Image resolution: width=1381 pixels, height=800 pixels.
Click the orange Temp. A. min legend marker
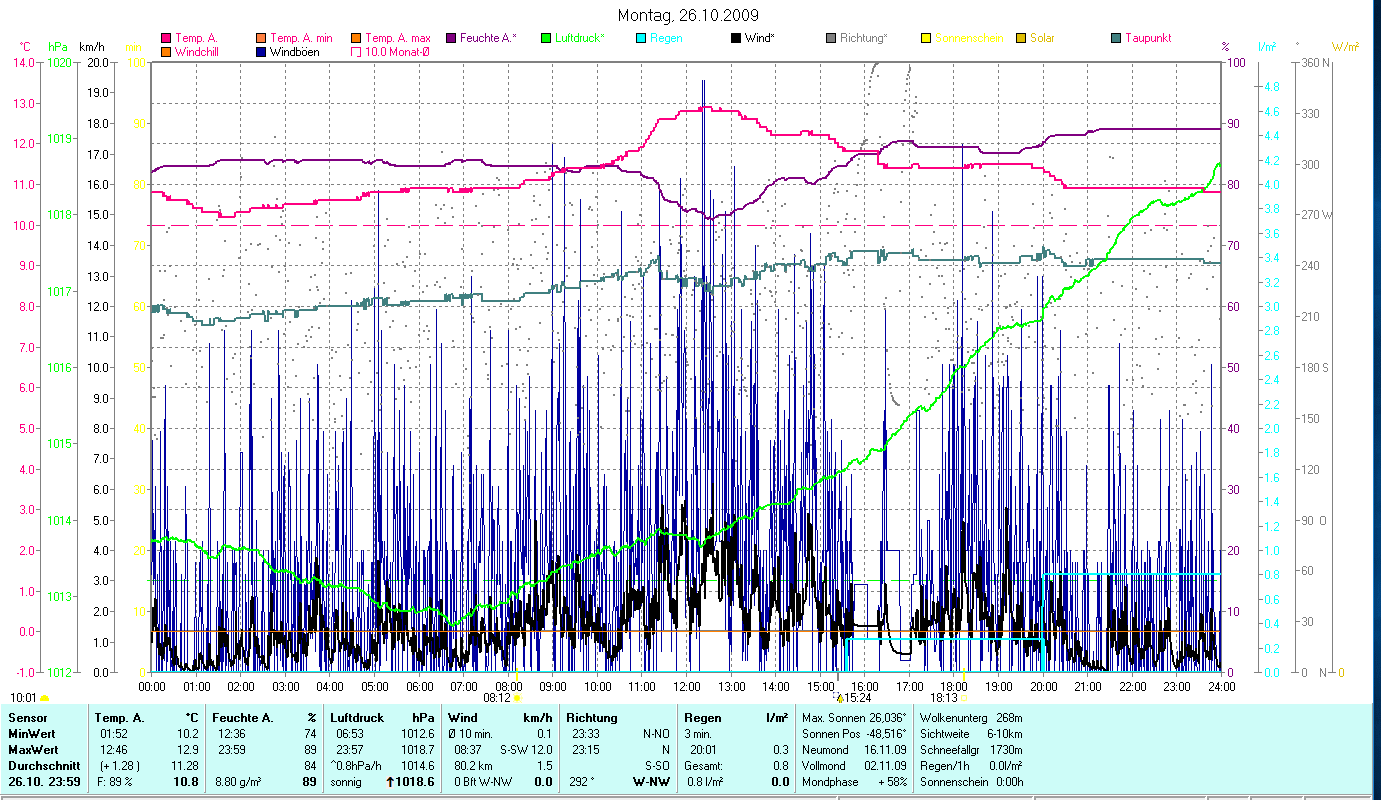click(261, 38)
